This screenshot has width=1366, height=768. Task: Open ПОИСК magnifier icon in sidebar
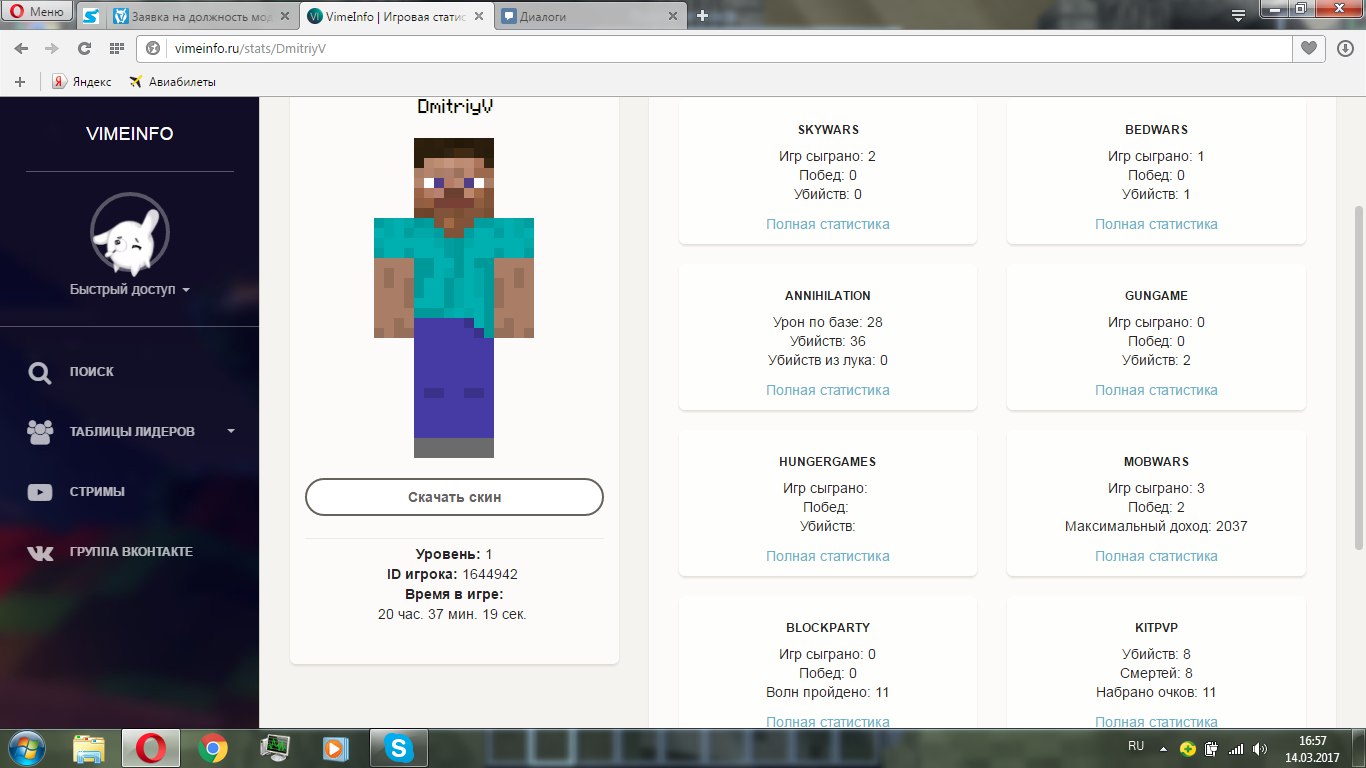point(40,372)
